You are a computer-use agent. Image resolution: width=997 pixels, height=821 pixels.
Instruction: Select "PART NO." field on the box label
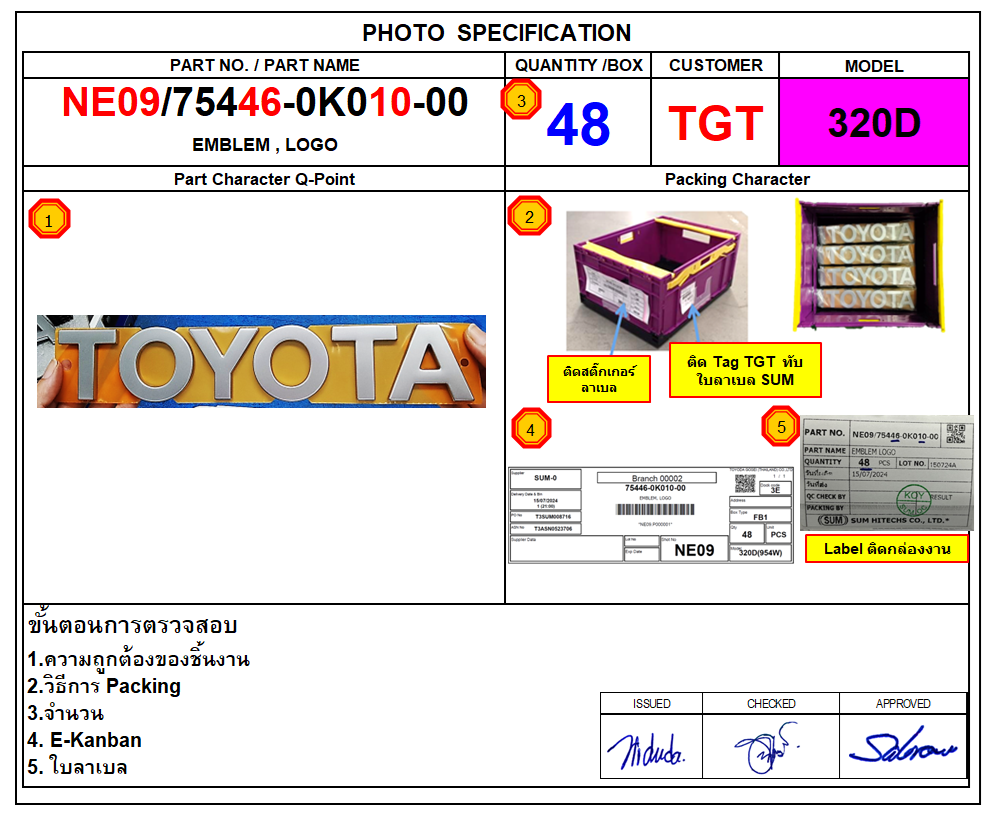click(825, 433)
